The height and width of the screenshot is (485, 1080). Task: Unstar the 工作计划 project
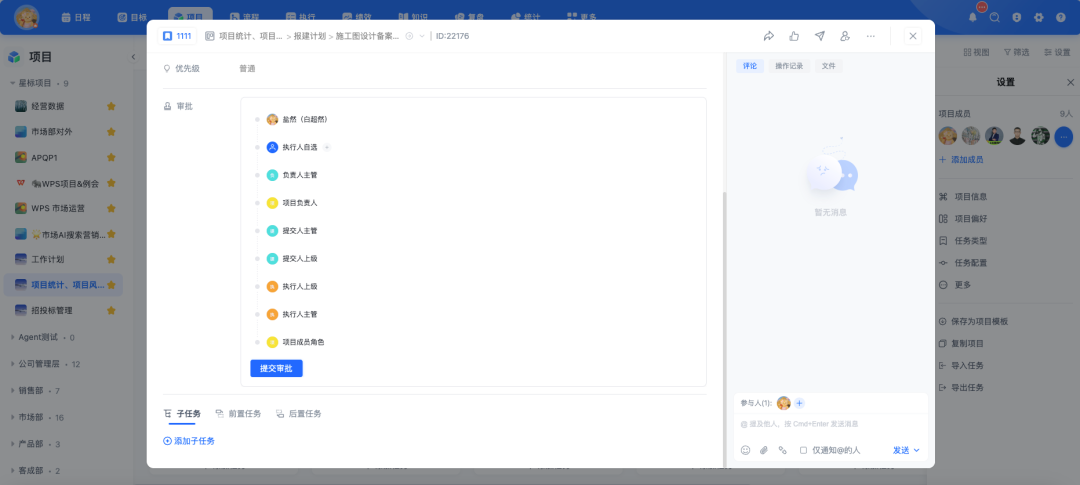111,259
